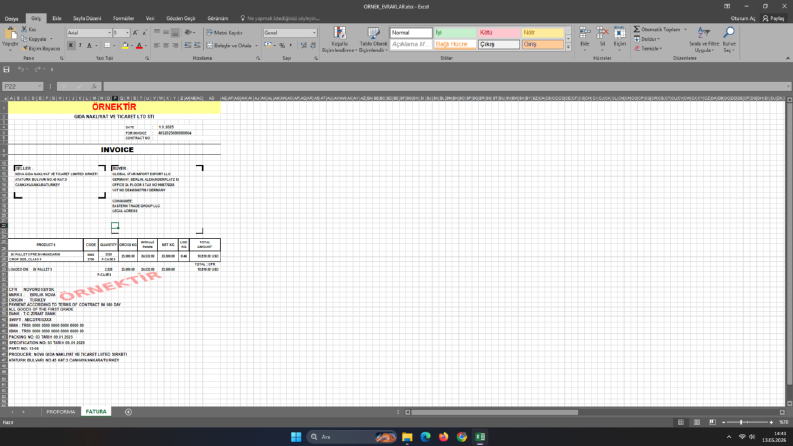793x446 pixels.
Task: Click the accounting currency format icon
Action: [x=268, y=46]
